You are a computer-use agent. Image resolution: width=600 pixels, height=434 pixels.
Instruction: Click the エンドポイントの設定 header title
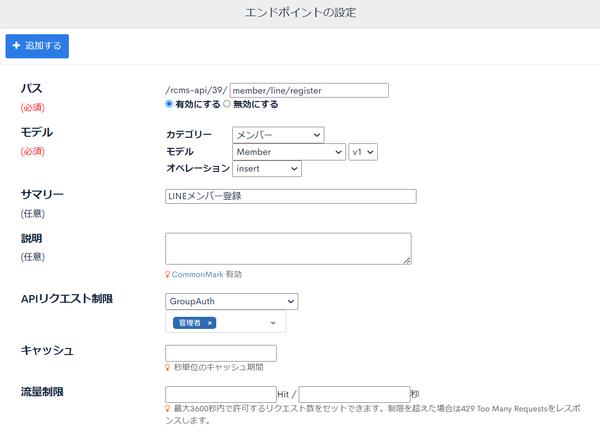coord(300,13)
